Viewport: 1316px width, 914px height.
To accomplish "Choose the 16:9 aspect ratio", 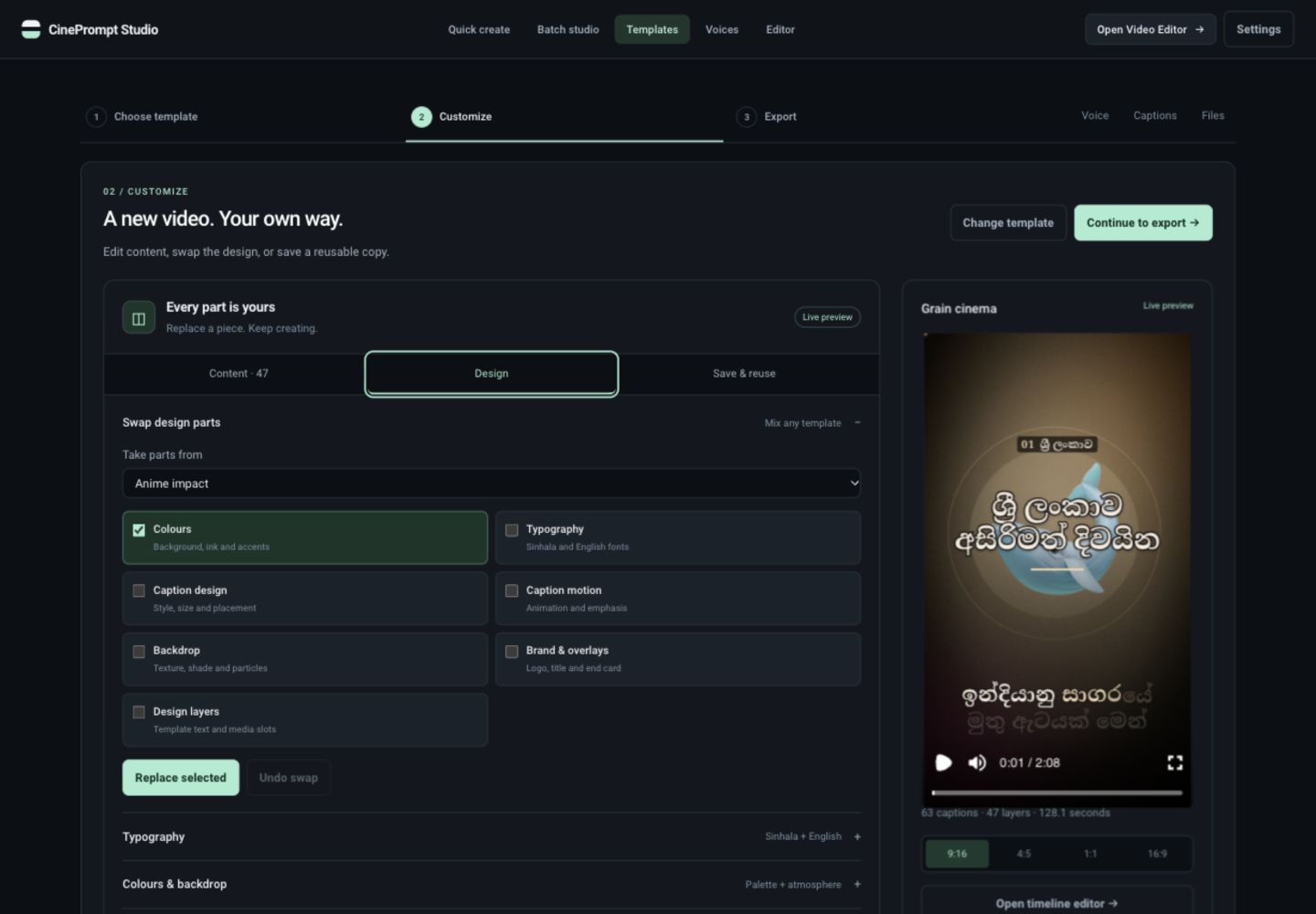I will tap(1157, 854).
